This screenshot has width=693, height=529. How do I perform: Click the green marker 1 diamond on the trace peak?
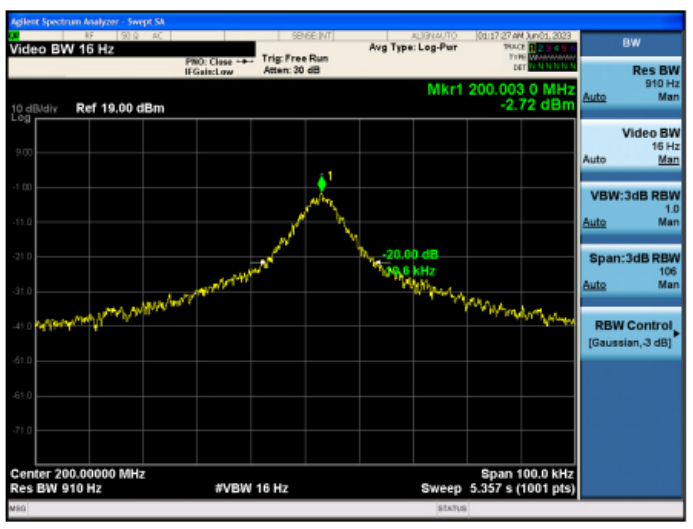[321, 184]
